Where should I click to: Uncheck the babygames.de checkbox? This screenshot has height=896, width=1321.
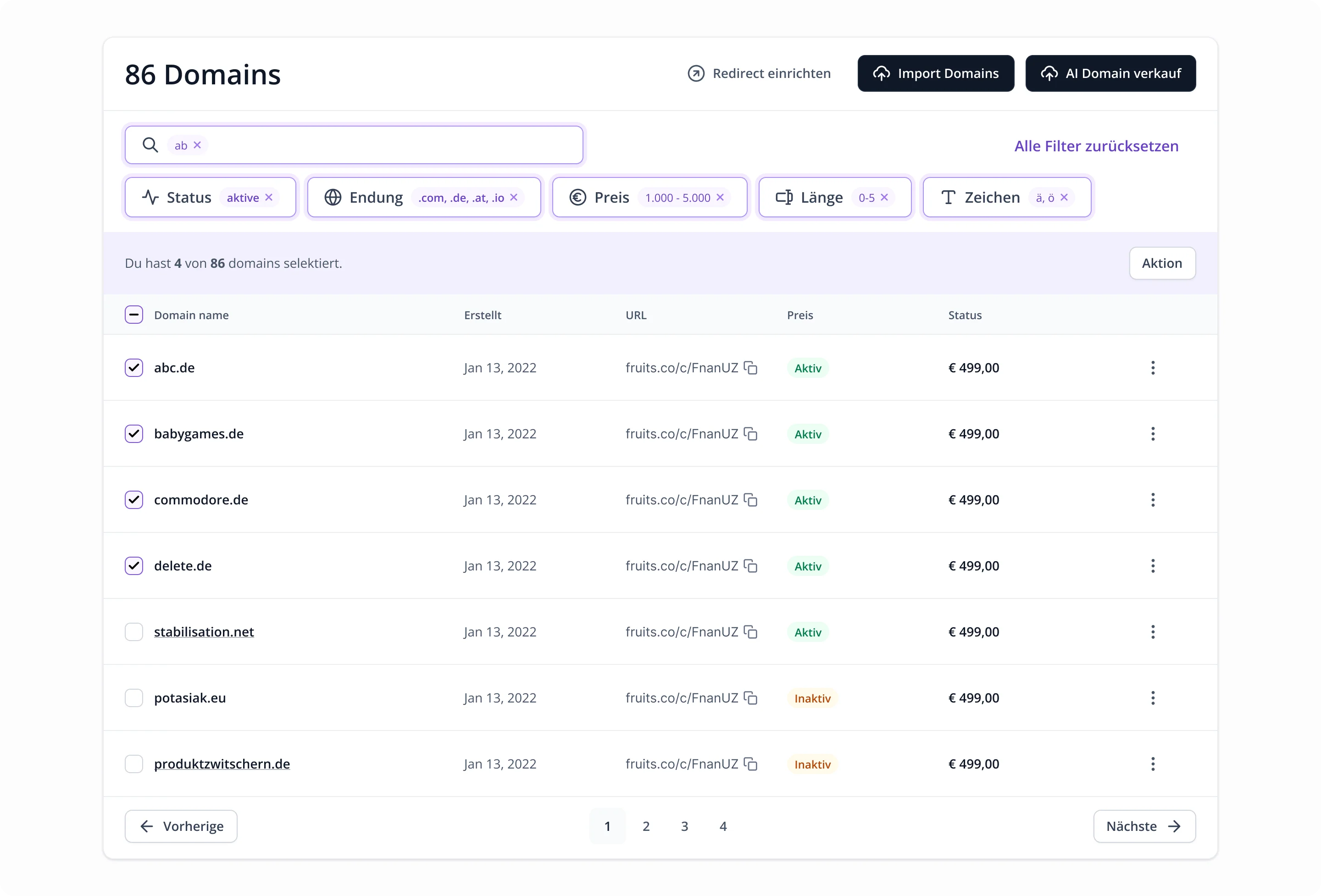pyautogui.click(x=134, y=433)
